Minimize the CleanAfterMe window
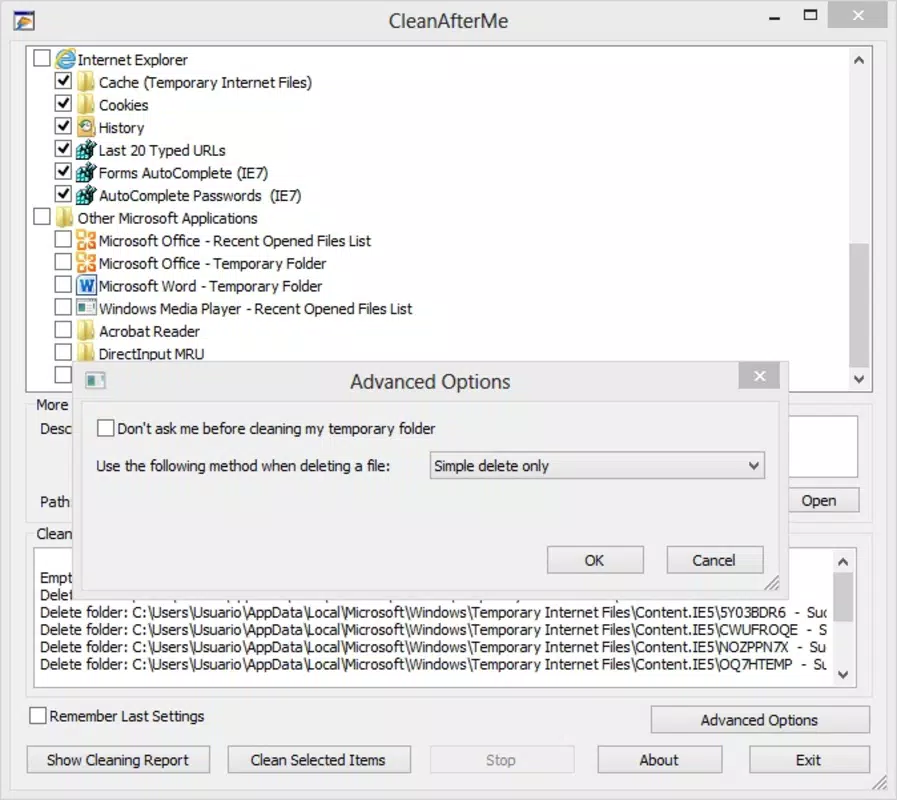 (x=775, y=17)
